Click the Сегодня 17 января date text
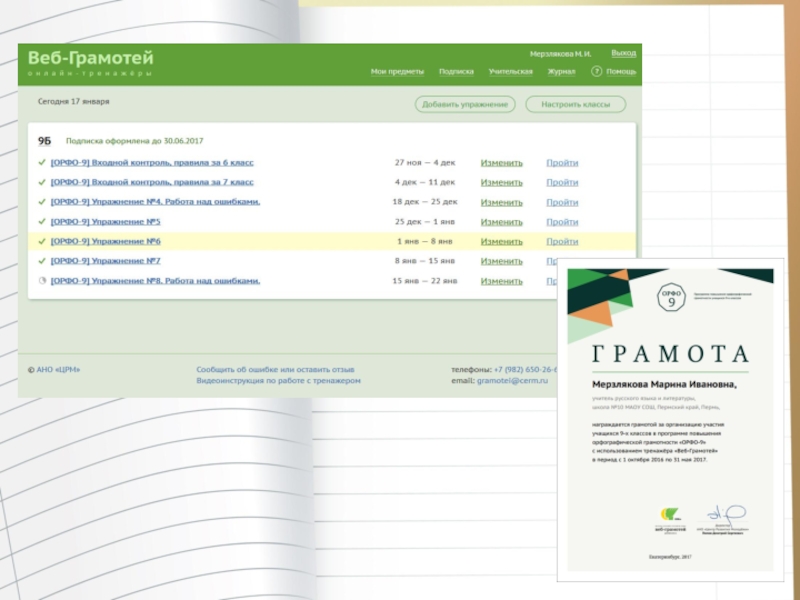The width and height of the screenshot is (800, 600). click(73, 102)
